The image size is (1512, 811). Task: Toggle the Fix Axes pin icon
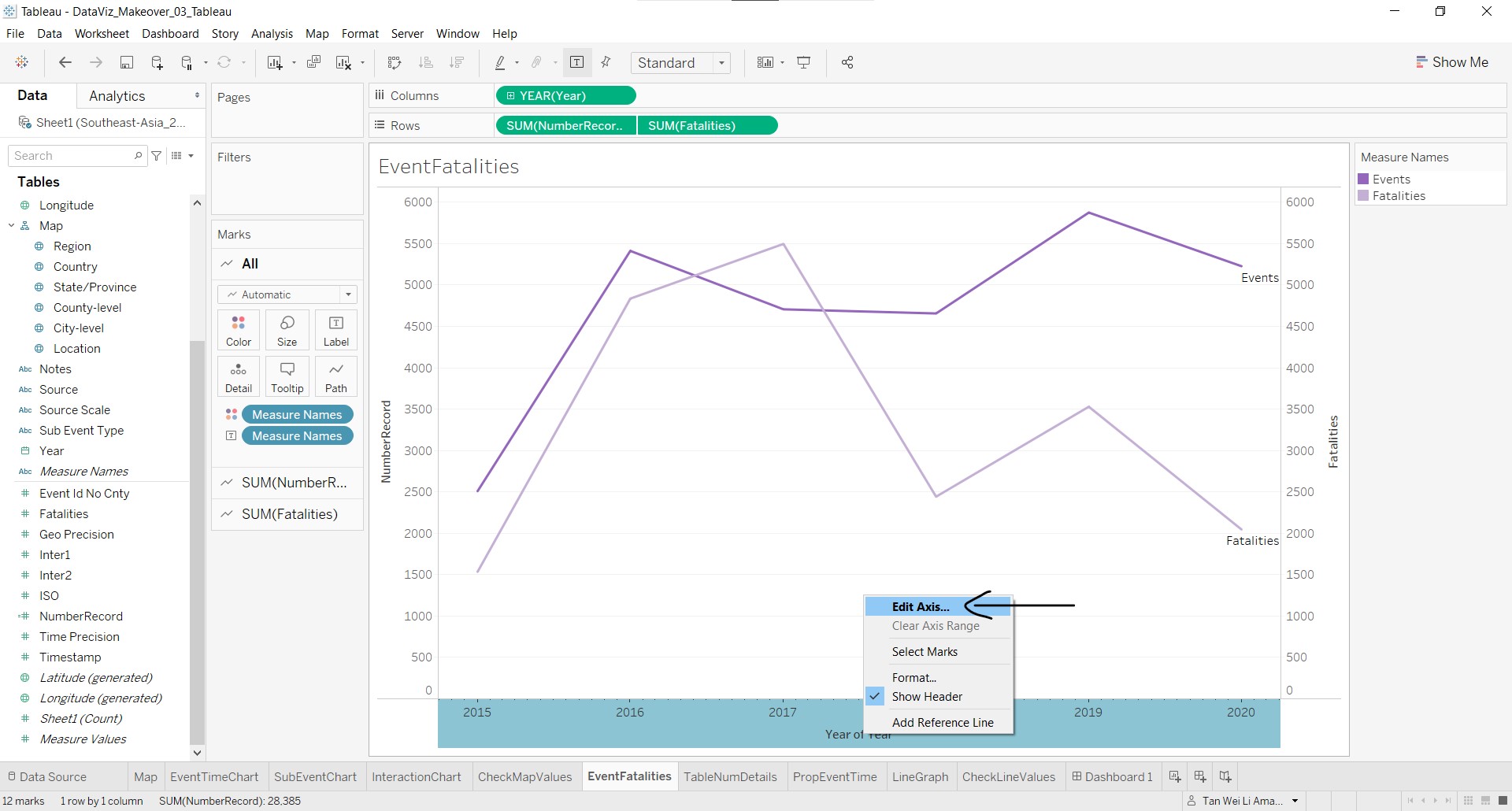click(x=606, y=63)
